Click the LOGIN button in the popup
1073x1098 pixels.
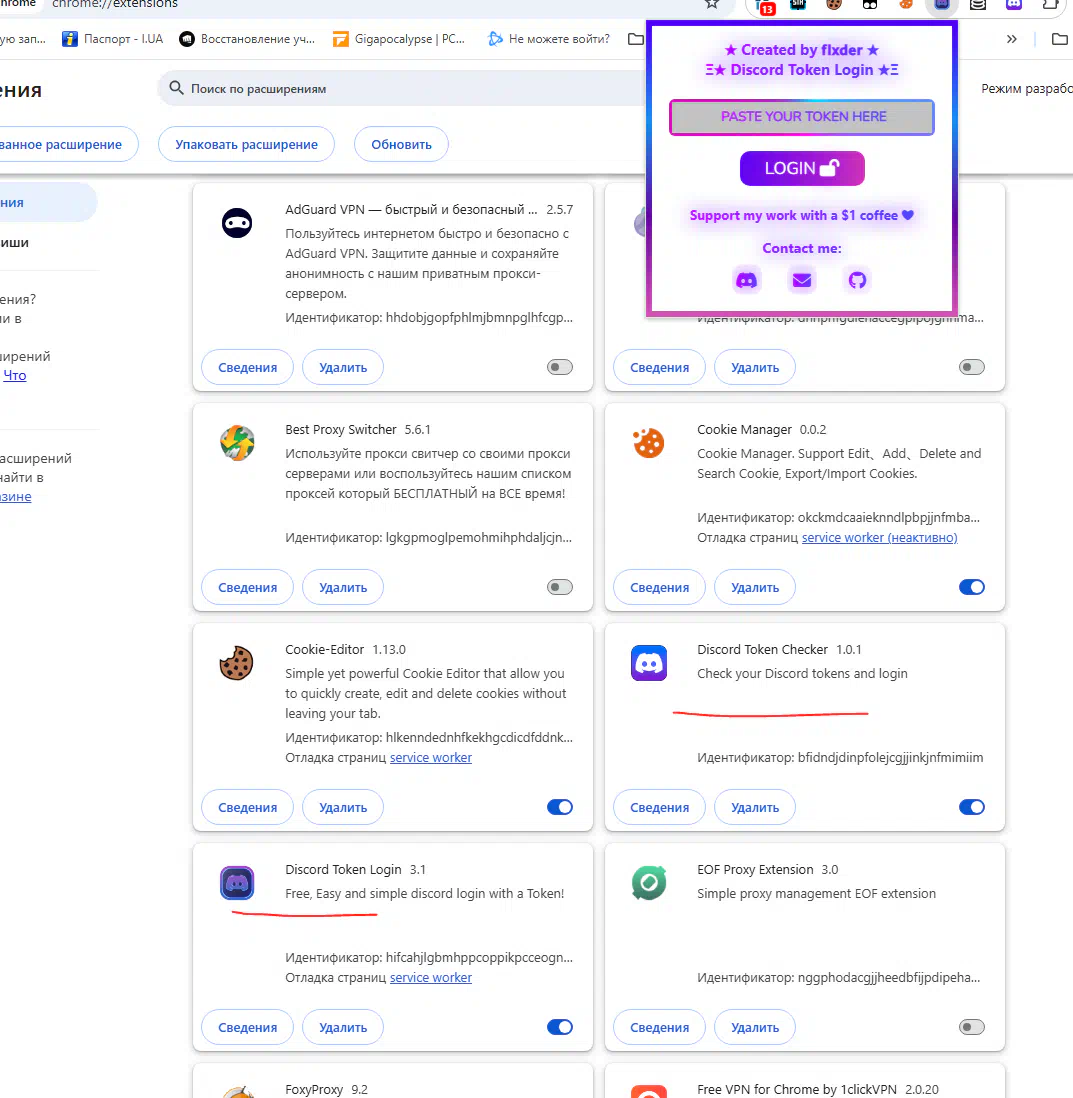click(x=802, y=168)
